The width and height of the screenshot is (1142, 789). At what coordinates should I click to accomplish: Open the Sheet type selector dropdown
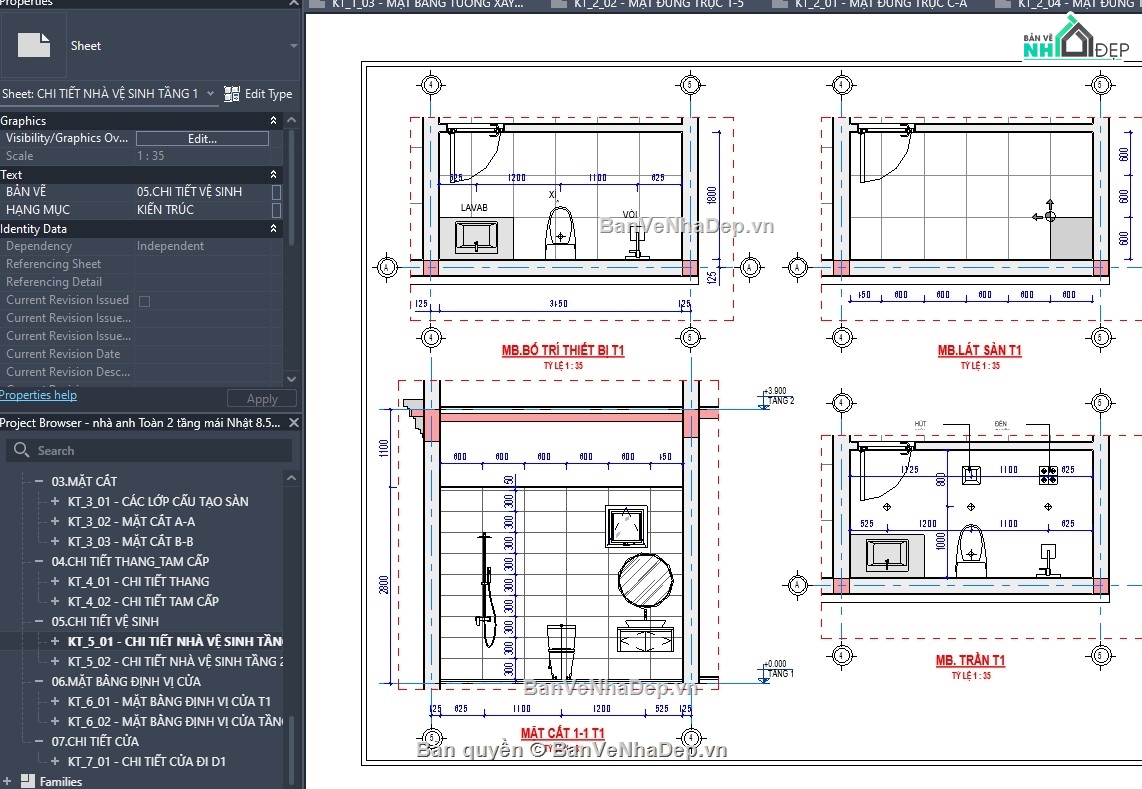coord(210,93)
